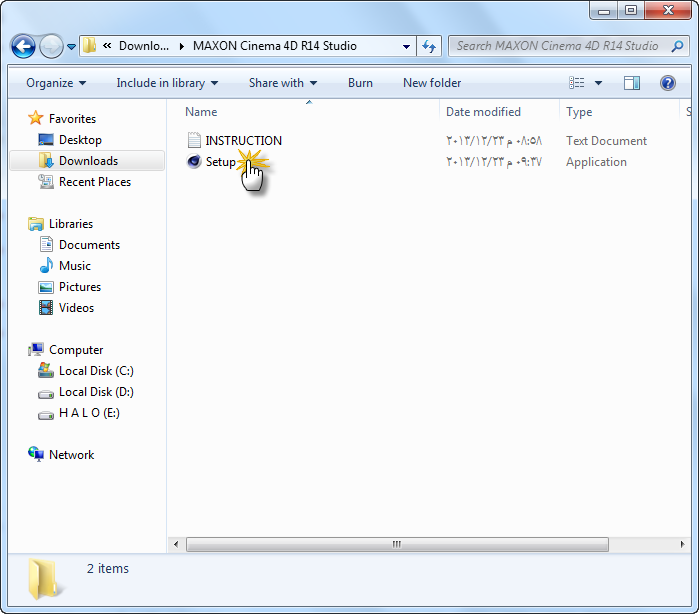
Task: Open the H A L O (E:) drive
Action: (x=88, y=413)
